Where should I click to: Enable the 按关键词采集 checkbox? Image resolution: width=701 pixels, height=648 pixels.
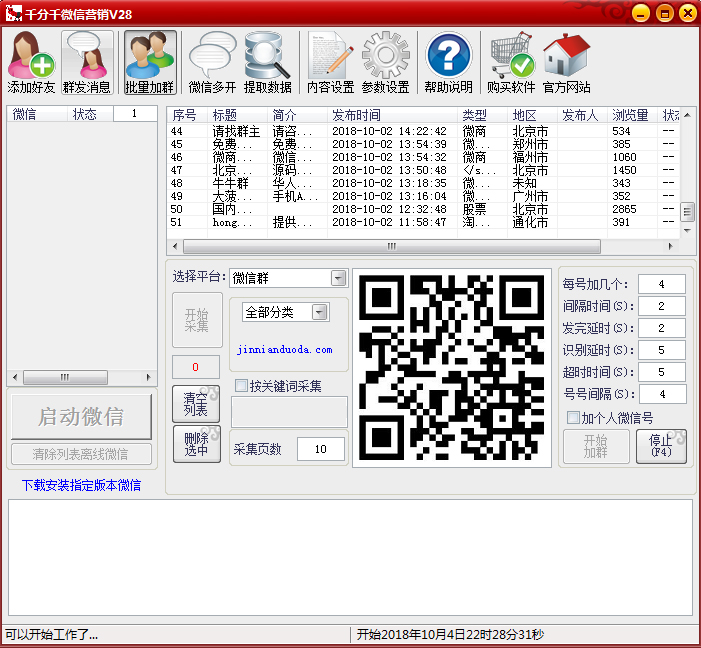(241, 385)
